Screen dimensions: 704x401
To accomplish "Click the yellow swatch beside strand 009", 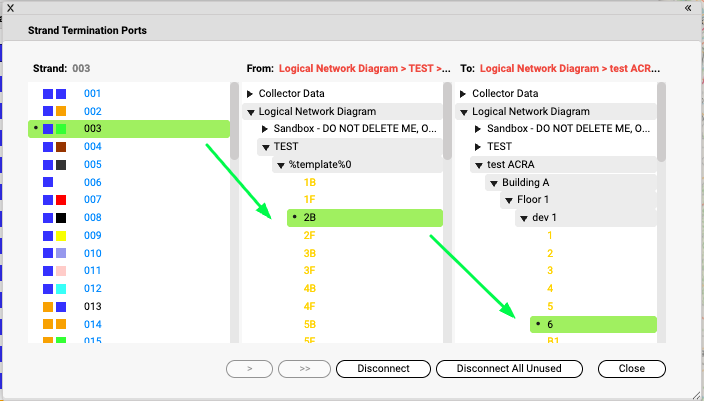I will (61, 236).
